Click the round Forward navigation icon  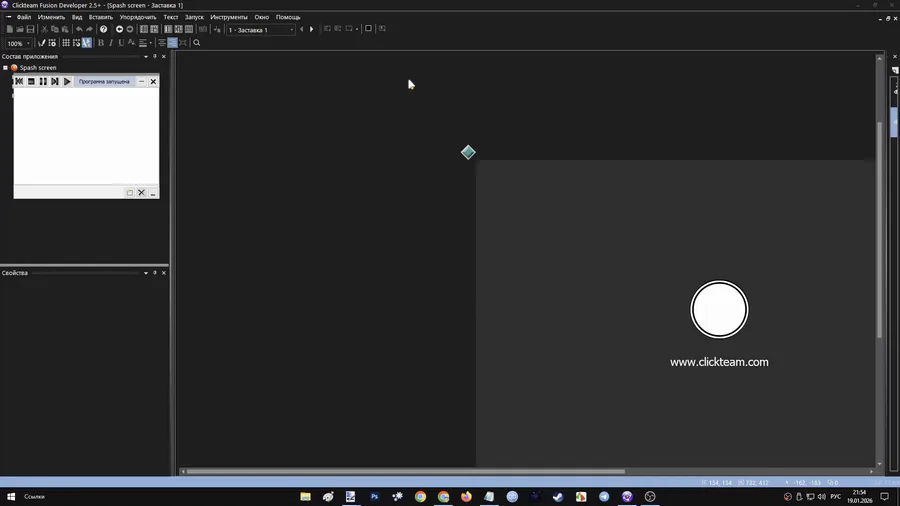pos(130,29)
